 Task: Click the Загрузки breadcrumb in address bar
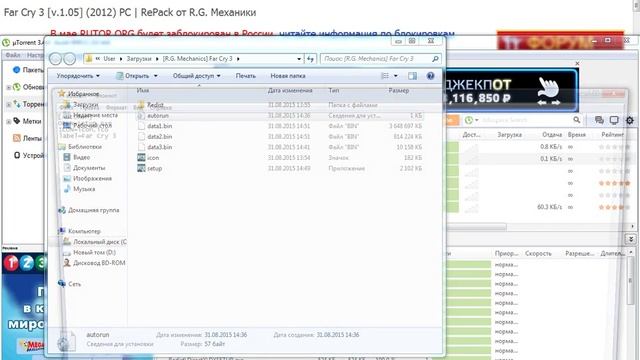tap(139, 59)
